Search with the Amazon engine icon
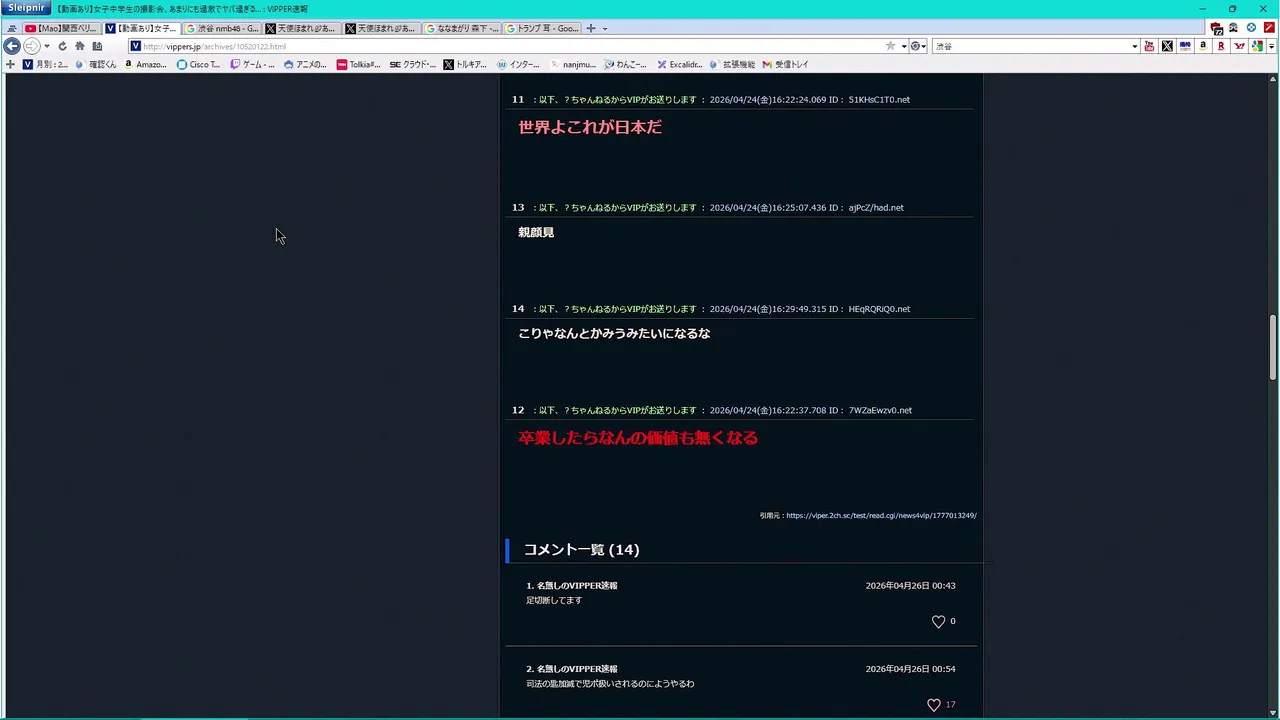The width and height of the screenshot is (1280, 720). (x=1203, y=46)
